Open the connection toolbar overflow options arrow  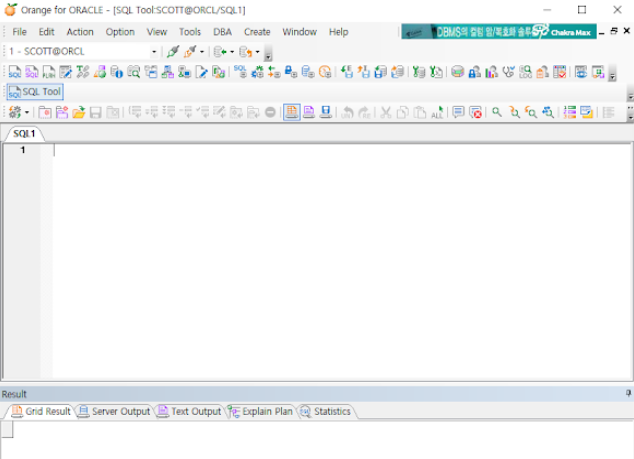coord(268,53)
